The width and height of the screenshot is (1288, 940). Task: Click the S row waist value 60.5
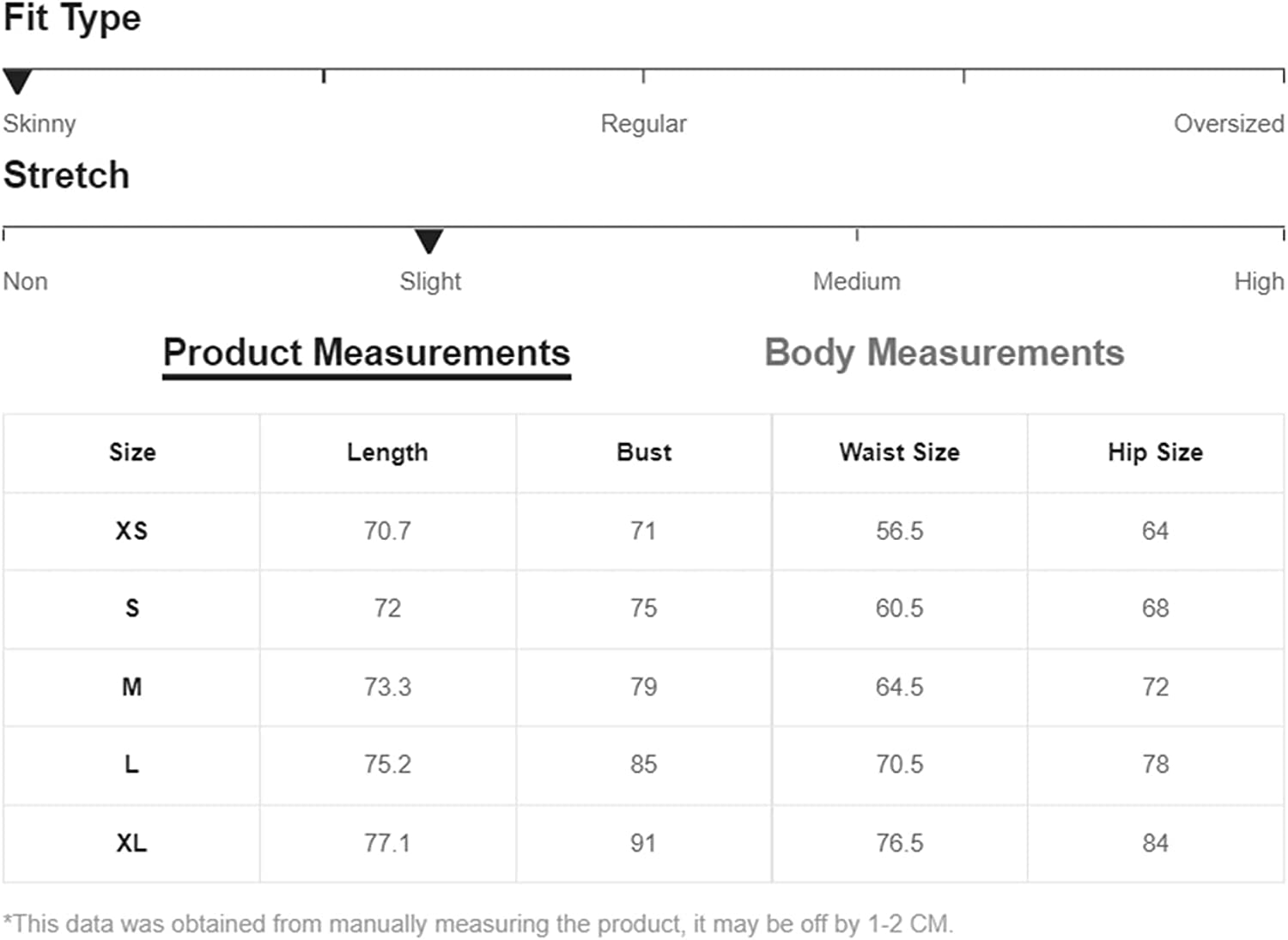(899, 609)
